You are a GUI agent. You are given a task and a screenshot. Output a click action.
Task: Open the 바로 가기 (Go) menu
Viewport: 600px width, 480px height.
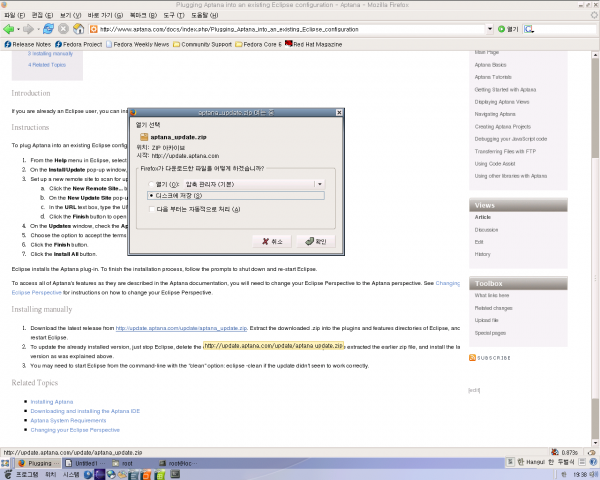click(x=105, y=15)
